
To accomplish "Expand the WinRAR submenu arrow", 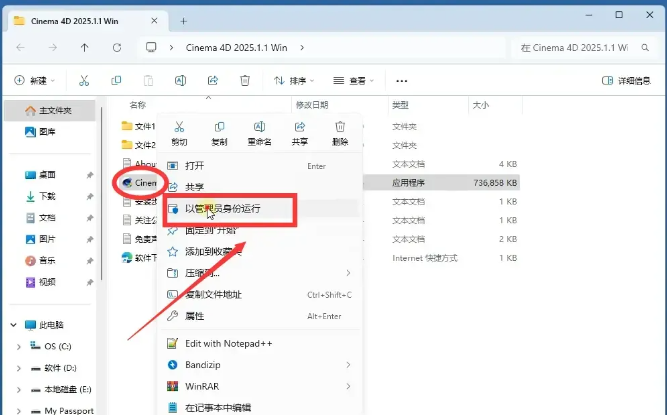I will (348, 386).
